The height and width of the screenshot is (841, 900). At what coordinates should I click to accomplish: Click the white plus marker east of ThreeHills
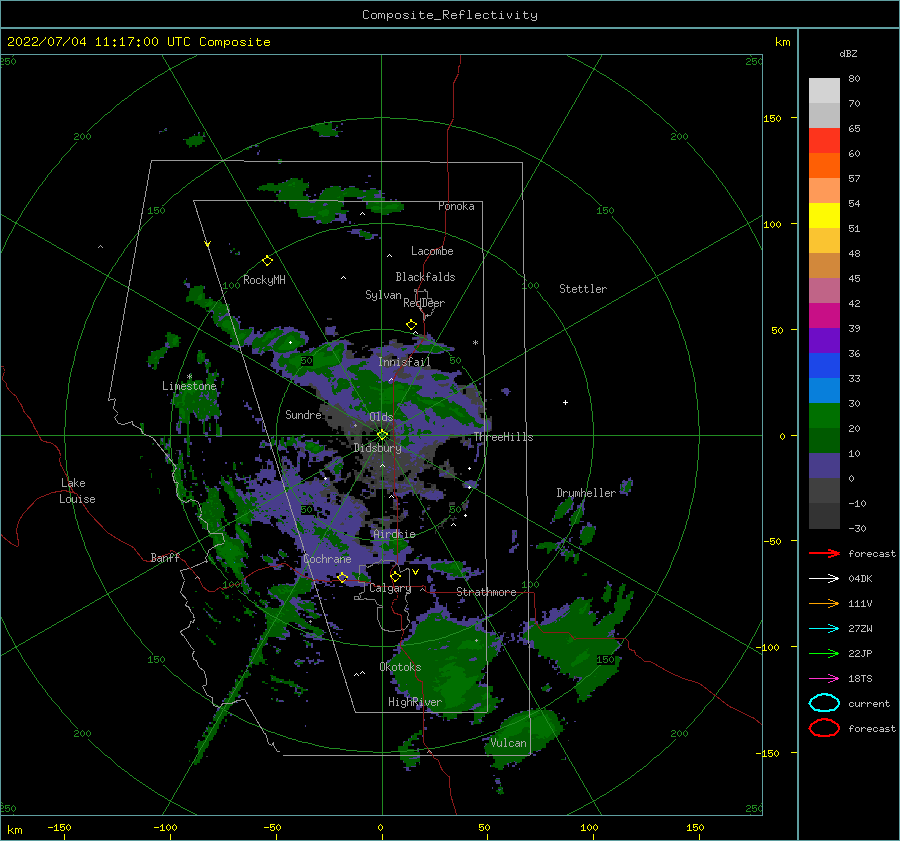[565, 402]
